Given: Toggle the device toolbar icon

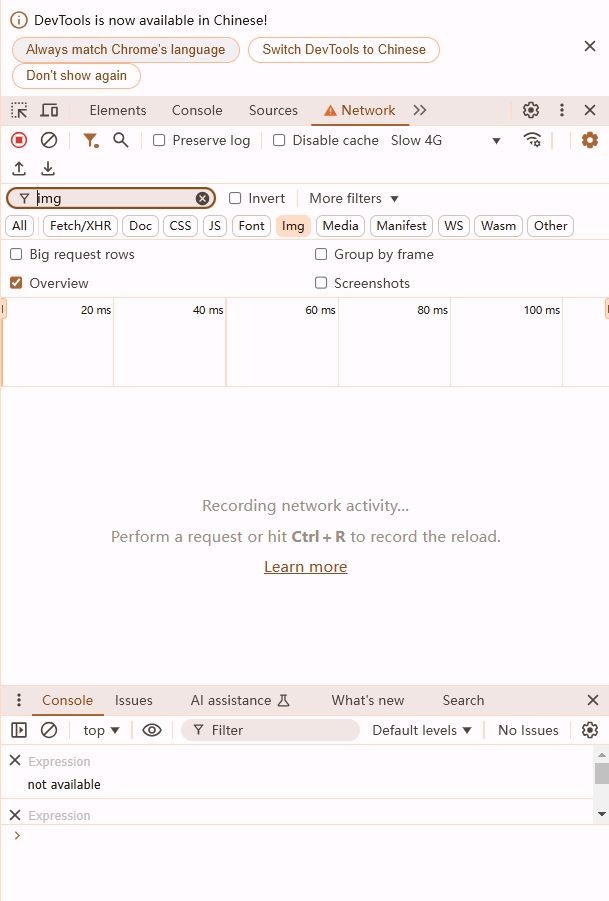Looking at the screenshot, I should pos(49,110).
